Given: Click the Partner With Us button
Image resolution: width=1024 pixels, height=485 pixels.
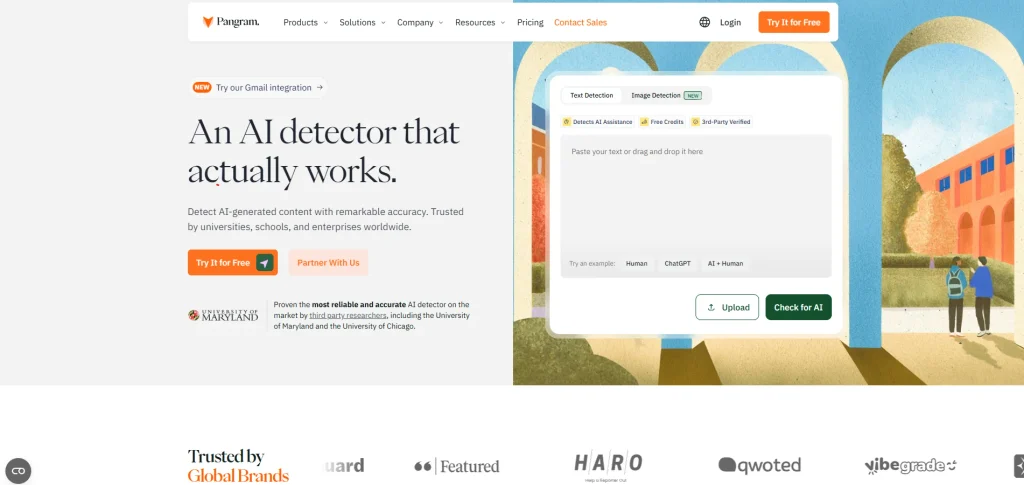Looking at the screenshot, I should [x=328, y=262].
